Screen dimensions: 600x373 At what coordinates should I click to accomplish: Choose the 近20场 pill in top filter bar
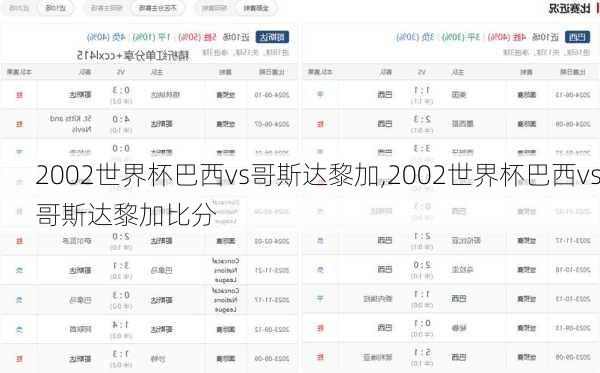(x=19, y=8)
